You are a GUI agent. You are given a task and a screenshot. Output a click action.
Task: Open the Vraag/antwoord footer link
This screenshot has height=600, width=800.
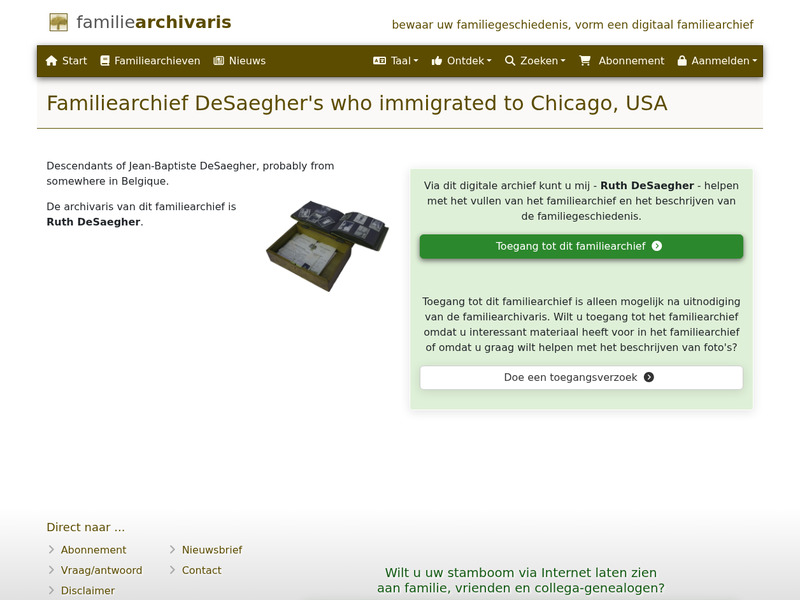tap(102, 570)
